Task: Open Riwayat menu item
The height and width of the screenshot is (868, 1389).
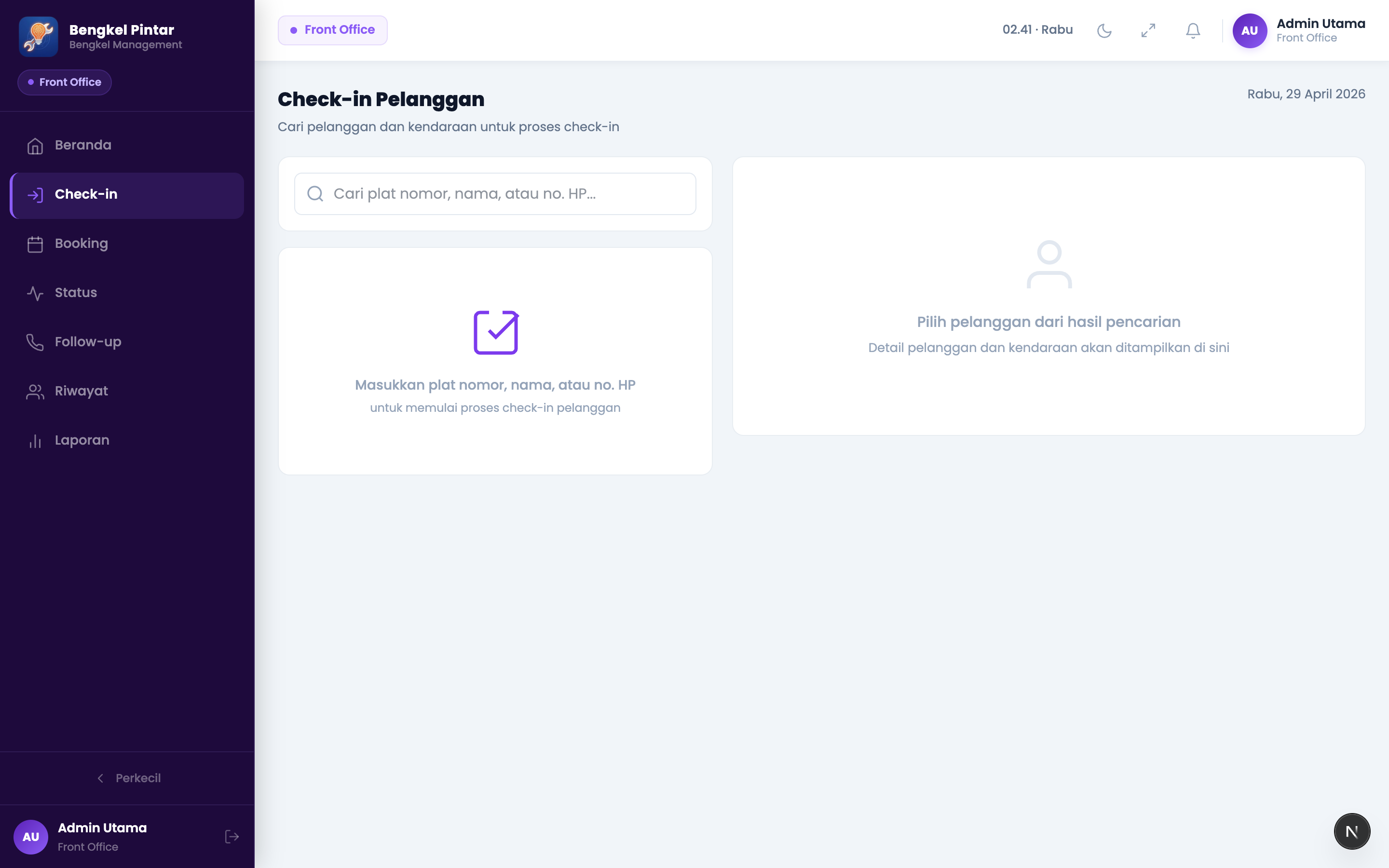Action: (127, 392)
